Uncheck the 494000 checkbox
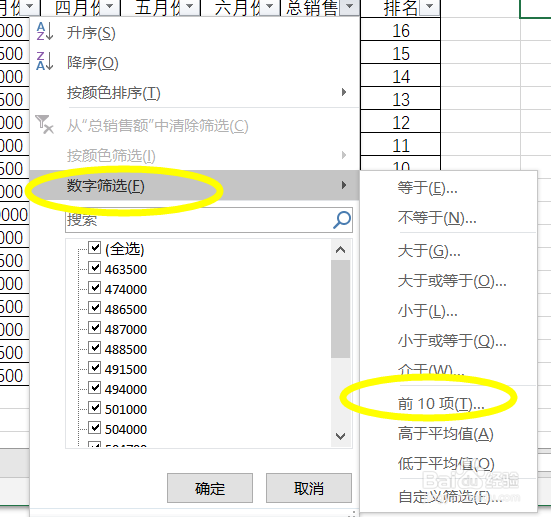Screen dimensions: 551x517 click(95, 388)
